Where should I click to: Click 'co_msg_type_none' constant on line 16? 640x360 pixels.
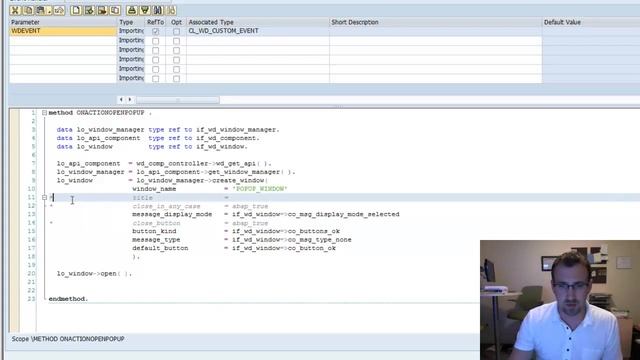(320, 240)
